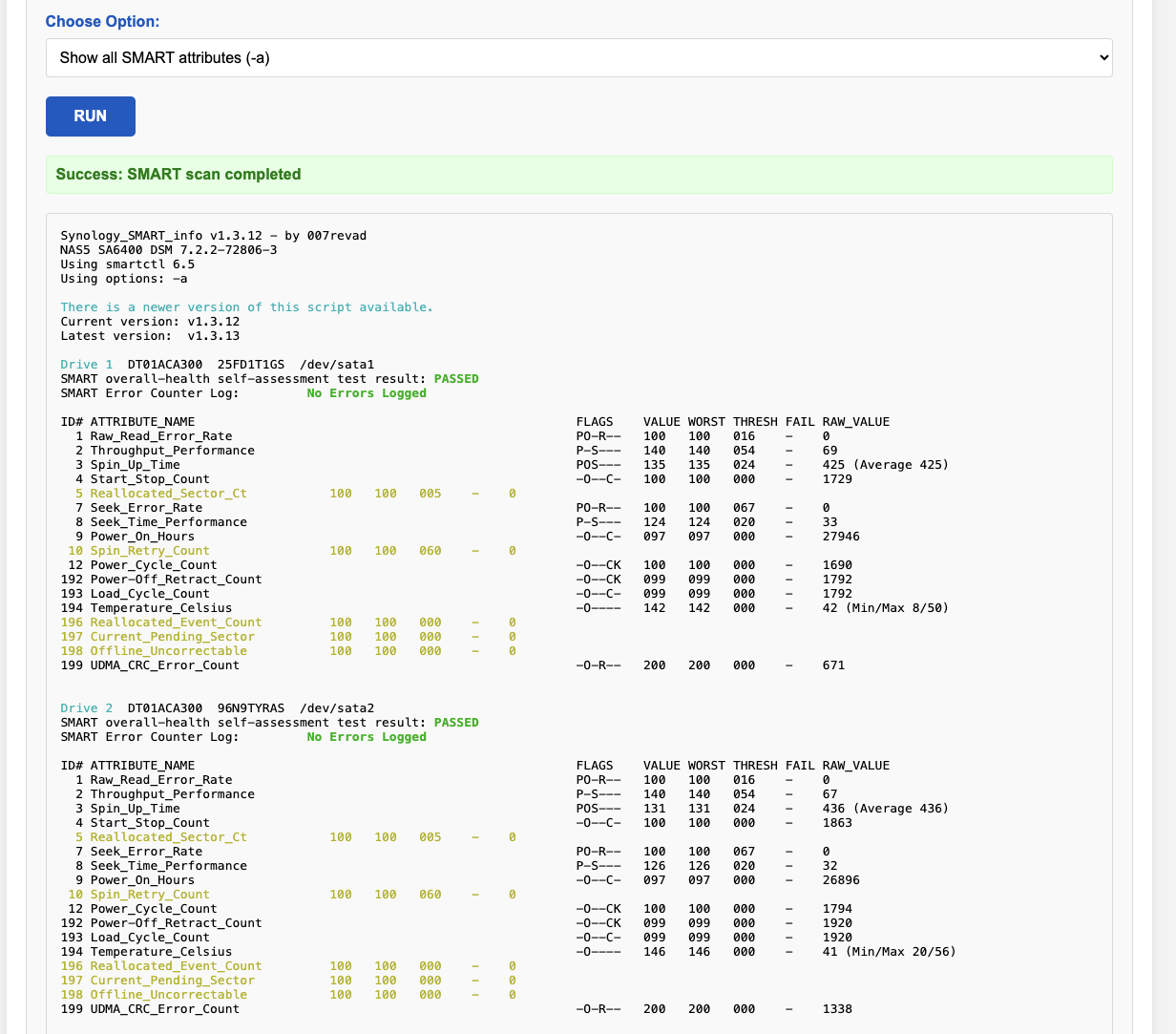Click Drive 2's UDMA_CRC_Error_Count raw value 1338

(x=837, y=1009)
